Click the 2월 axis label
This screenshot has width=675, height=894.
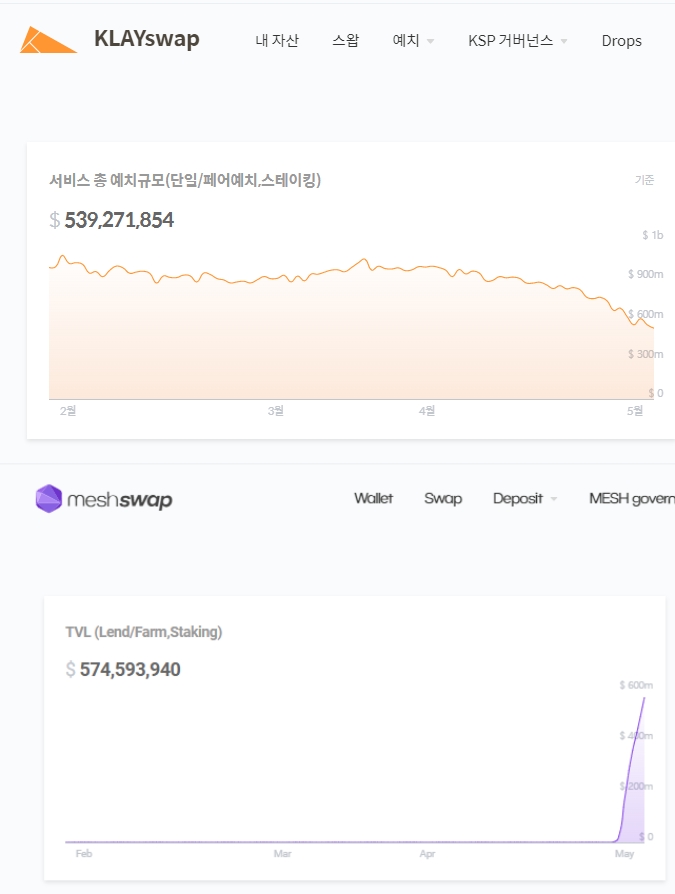click(x=68, y=411)
